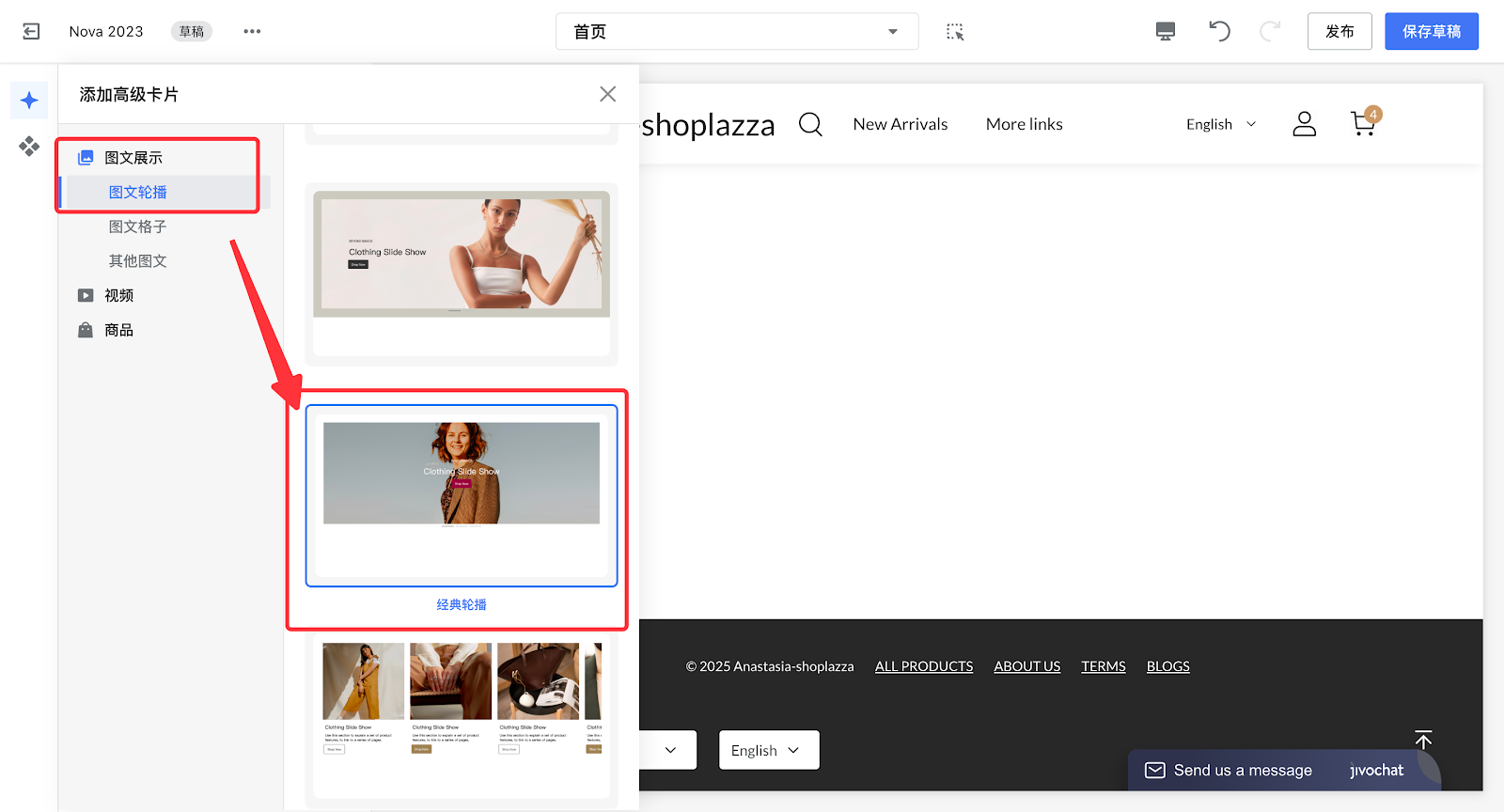Open the header English language dropdown
The width and height of the screenshot is (1504, 812).
pyautogui.click(x=1220, y=124)
